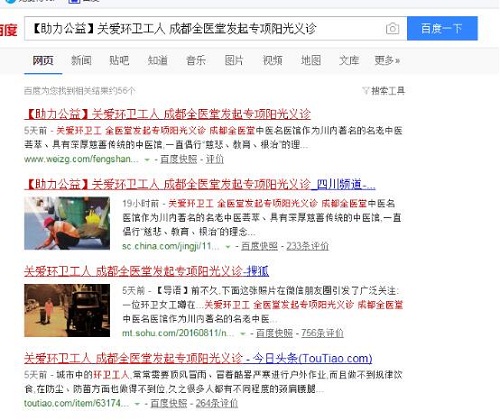
Task: Open the 图片 tab
Action: pyautogui.click(x=234, y=61)
